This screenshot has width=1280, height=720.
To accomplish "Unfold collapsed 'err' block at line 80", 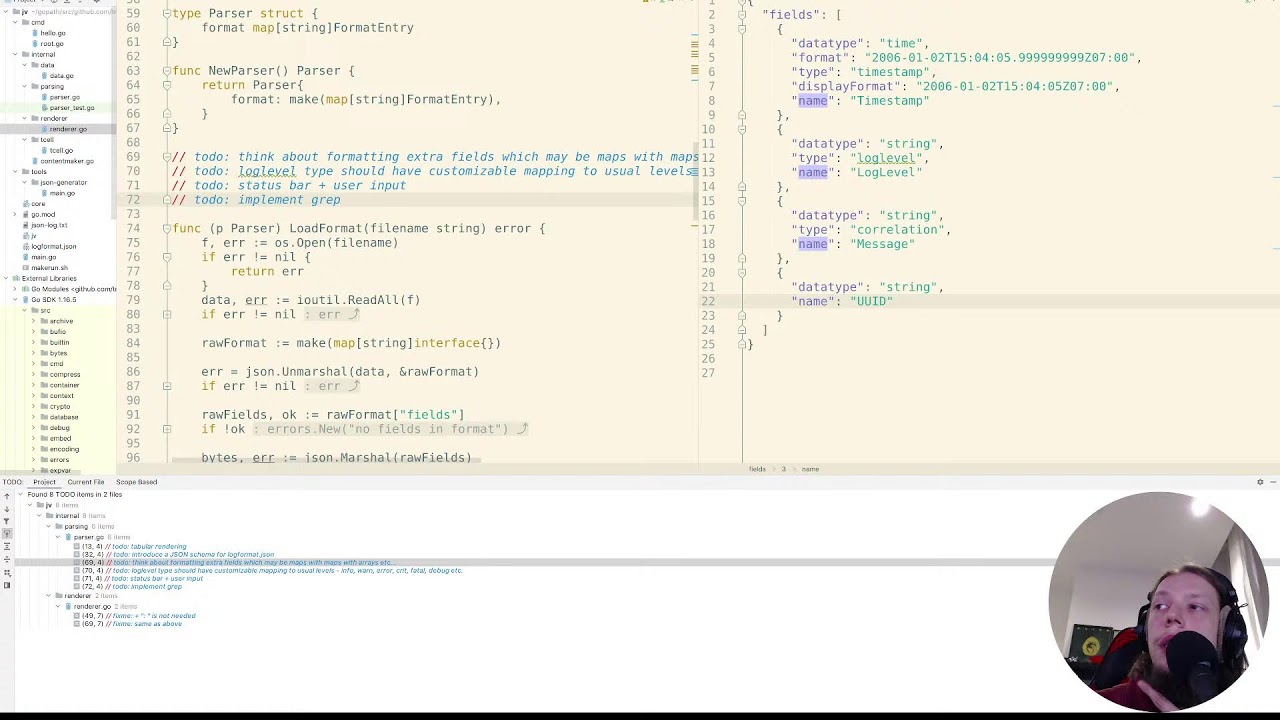I will pyautogui.click(x=166, y=314).
